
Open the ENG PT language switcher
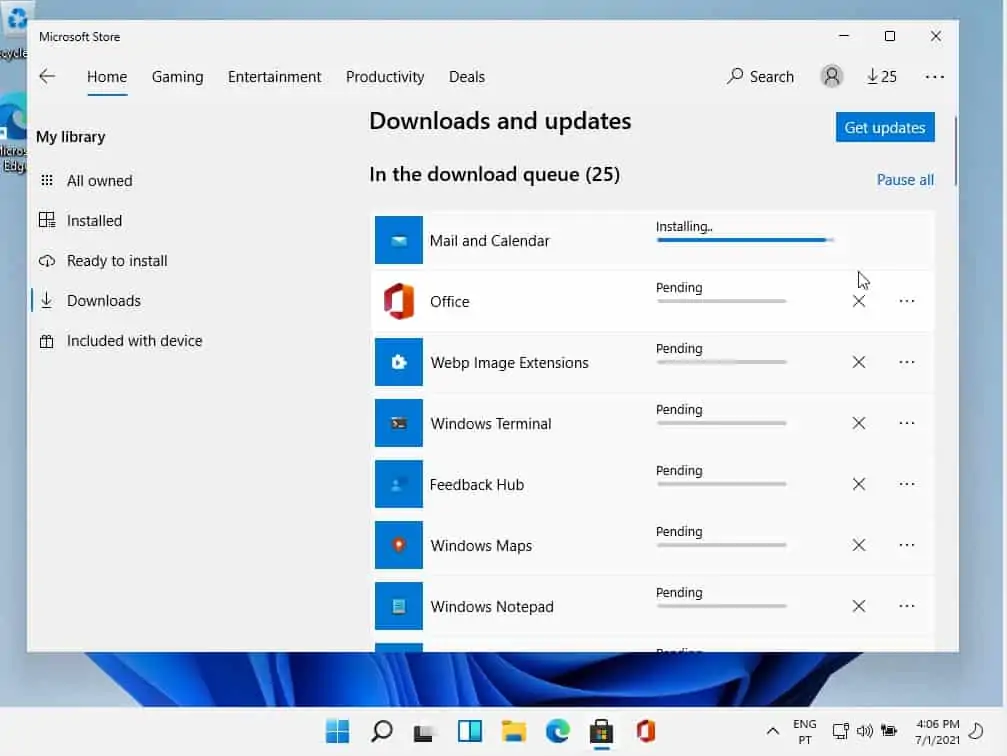coord(805,732)
